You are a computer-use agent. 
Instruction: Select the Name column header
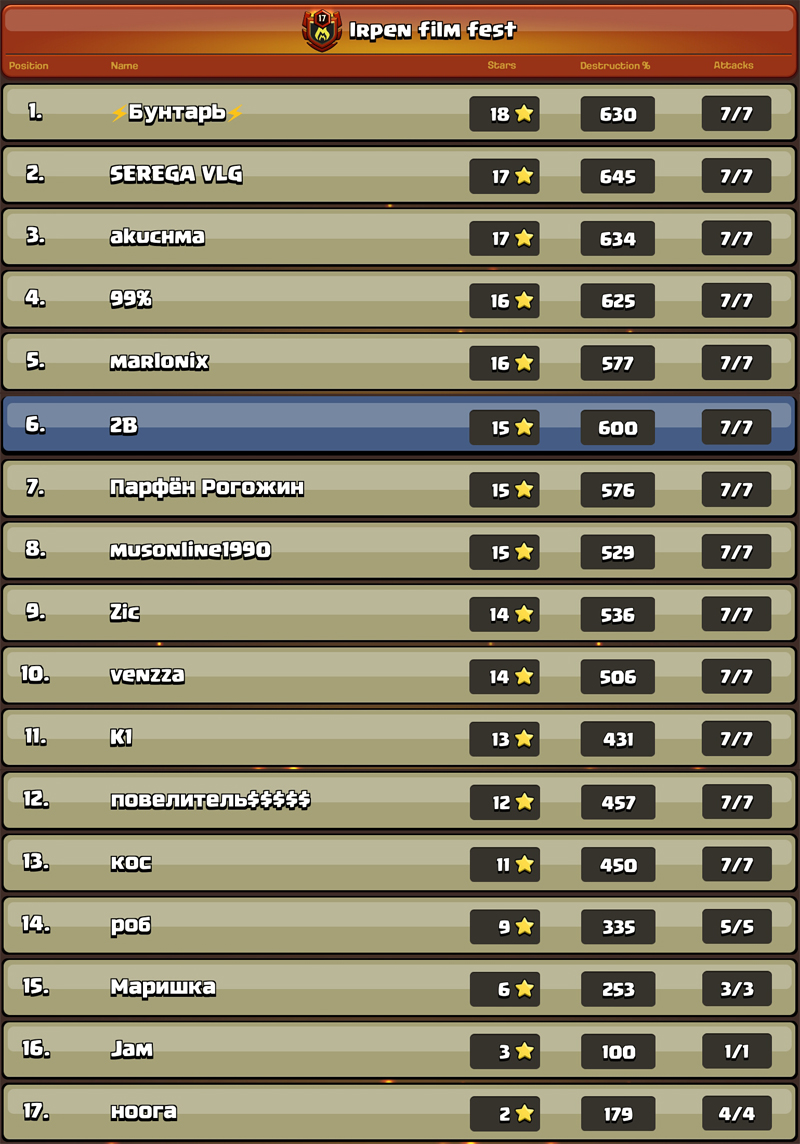click(x=124, y=66)
